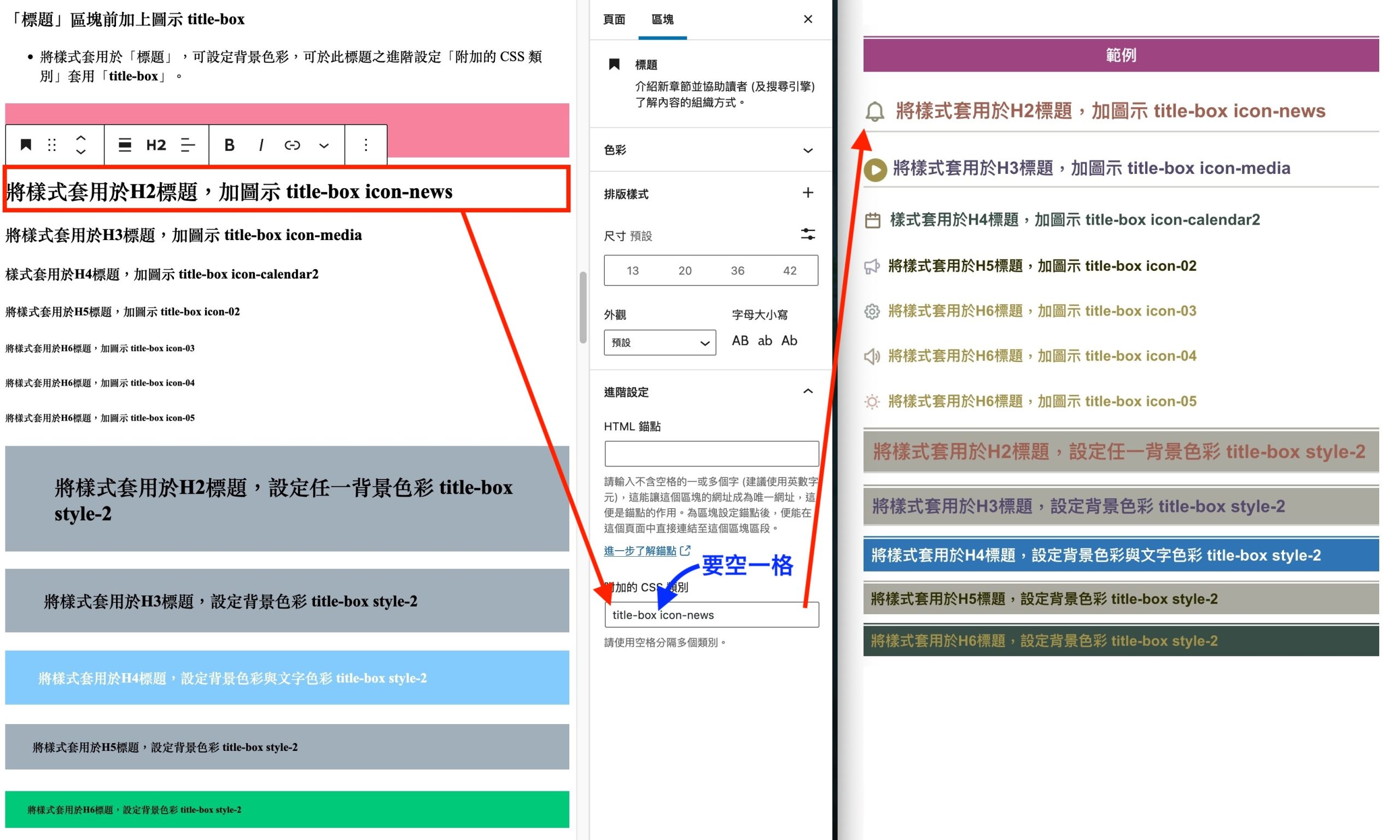The height and width of the screenshot is (840, 1400).
Task: Select the green H6 style-2 heading block in editor
Action: 287,809
